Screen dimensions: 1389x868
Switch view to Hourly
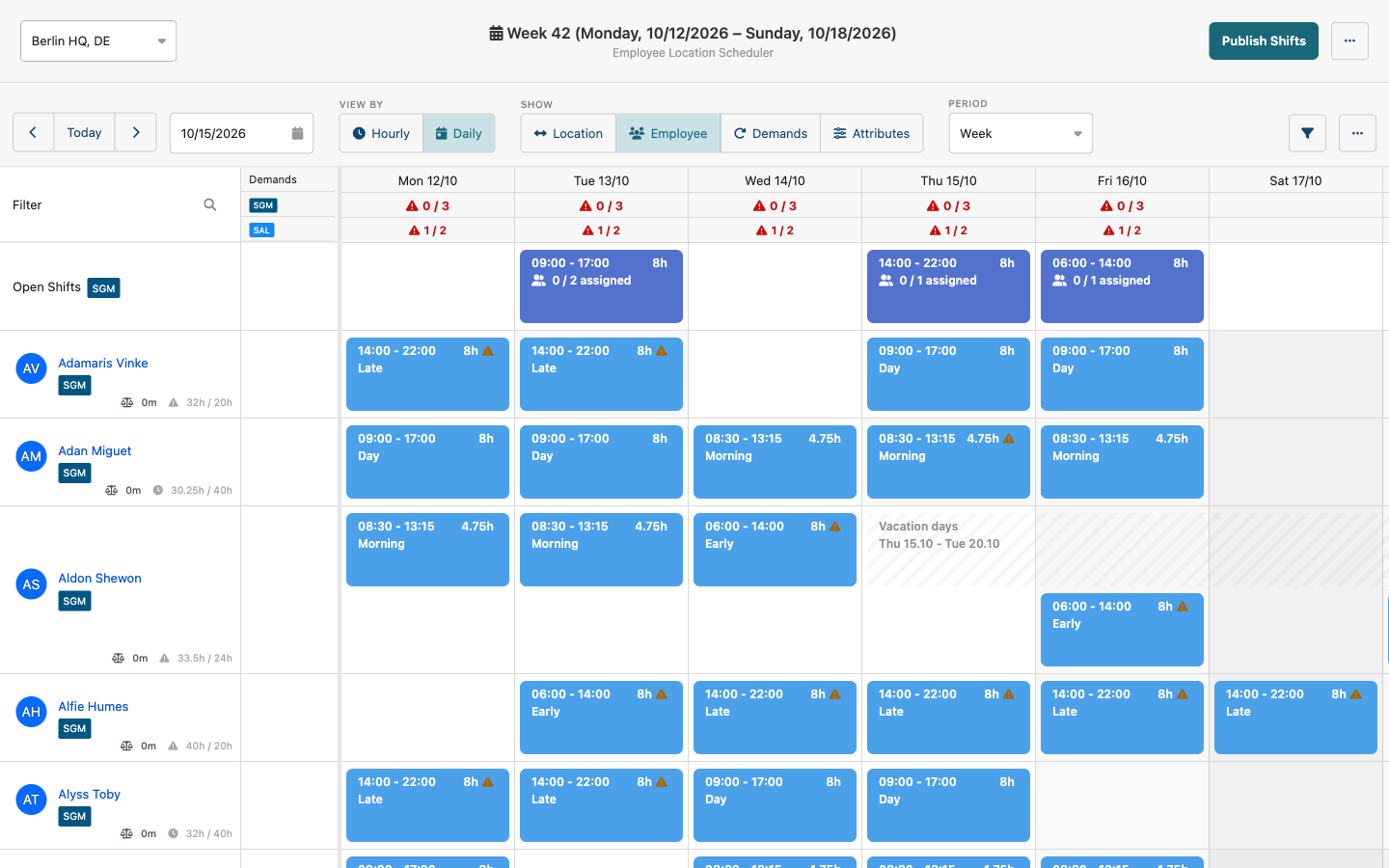click(x=381, y=133)
